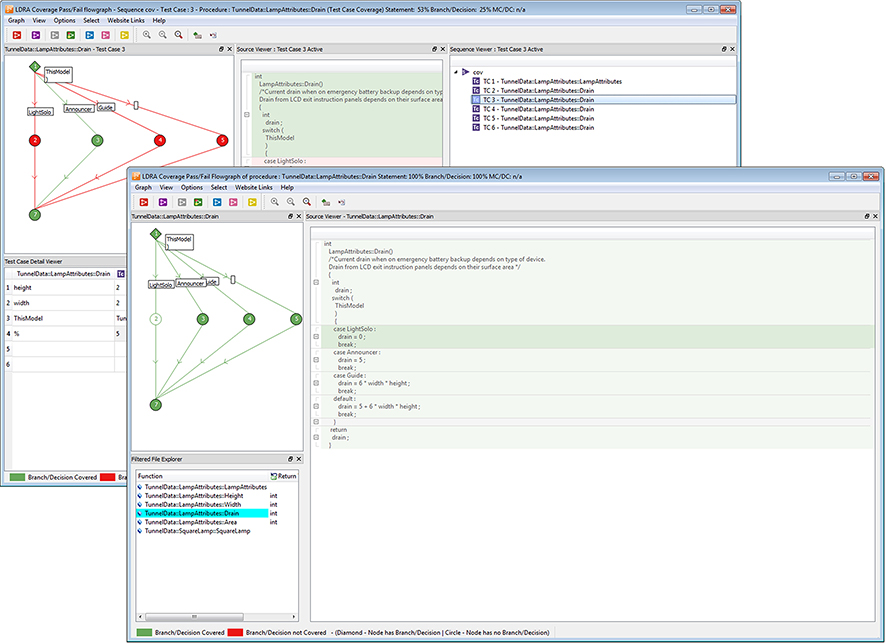Collapse the Announcer case block in front Source Viewer
This screenshot has height=643, width=886.
click(x=316, y=360)
